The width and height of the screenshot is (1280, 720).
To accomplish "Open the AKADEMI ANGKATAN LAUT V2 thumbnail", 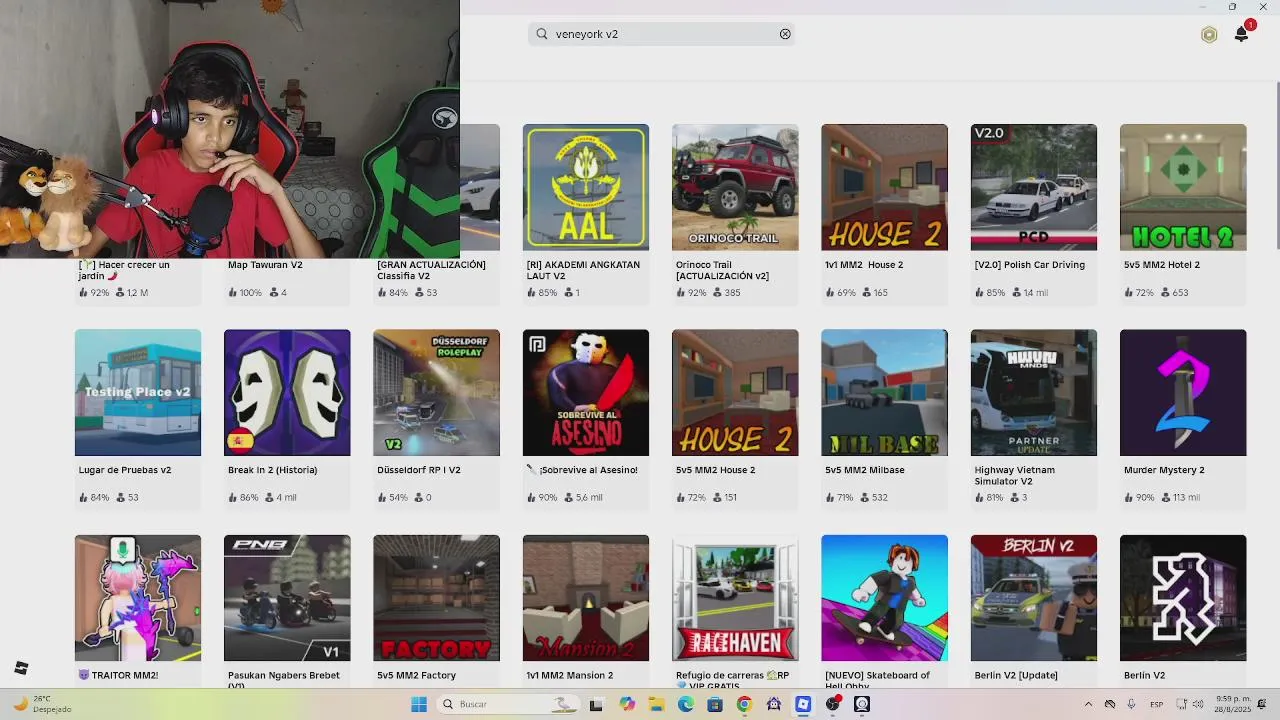I will click(586, 187).
